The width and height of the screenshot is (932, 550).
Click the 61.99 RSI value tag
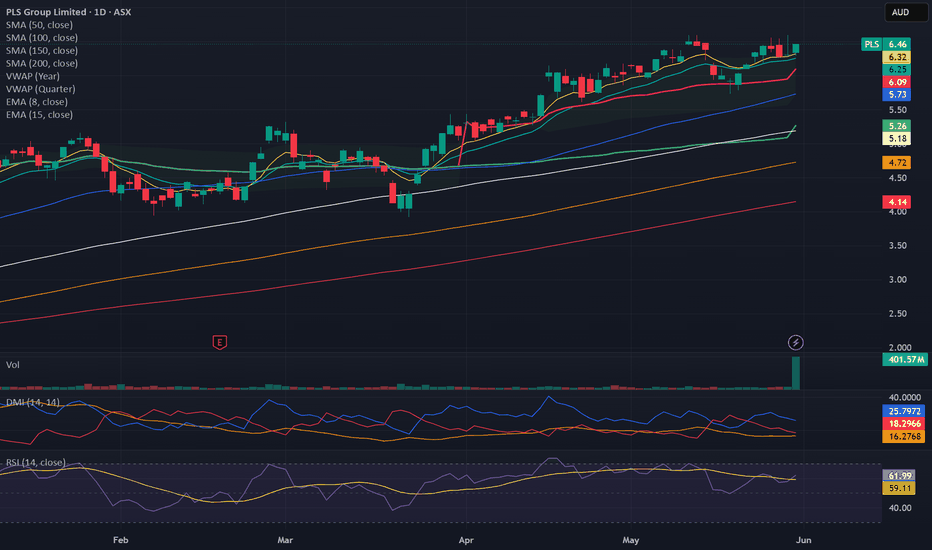pyautogui.click(x=899, y=476)
